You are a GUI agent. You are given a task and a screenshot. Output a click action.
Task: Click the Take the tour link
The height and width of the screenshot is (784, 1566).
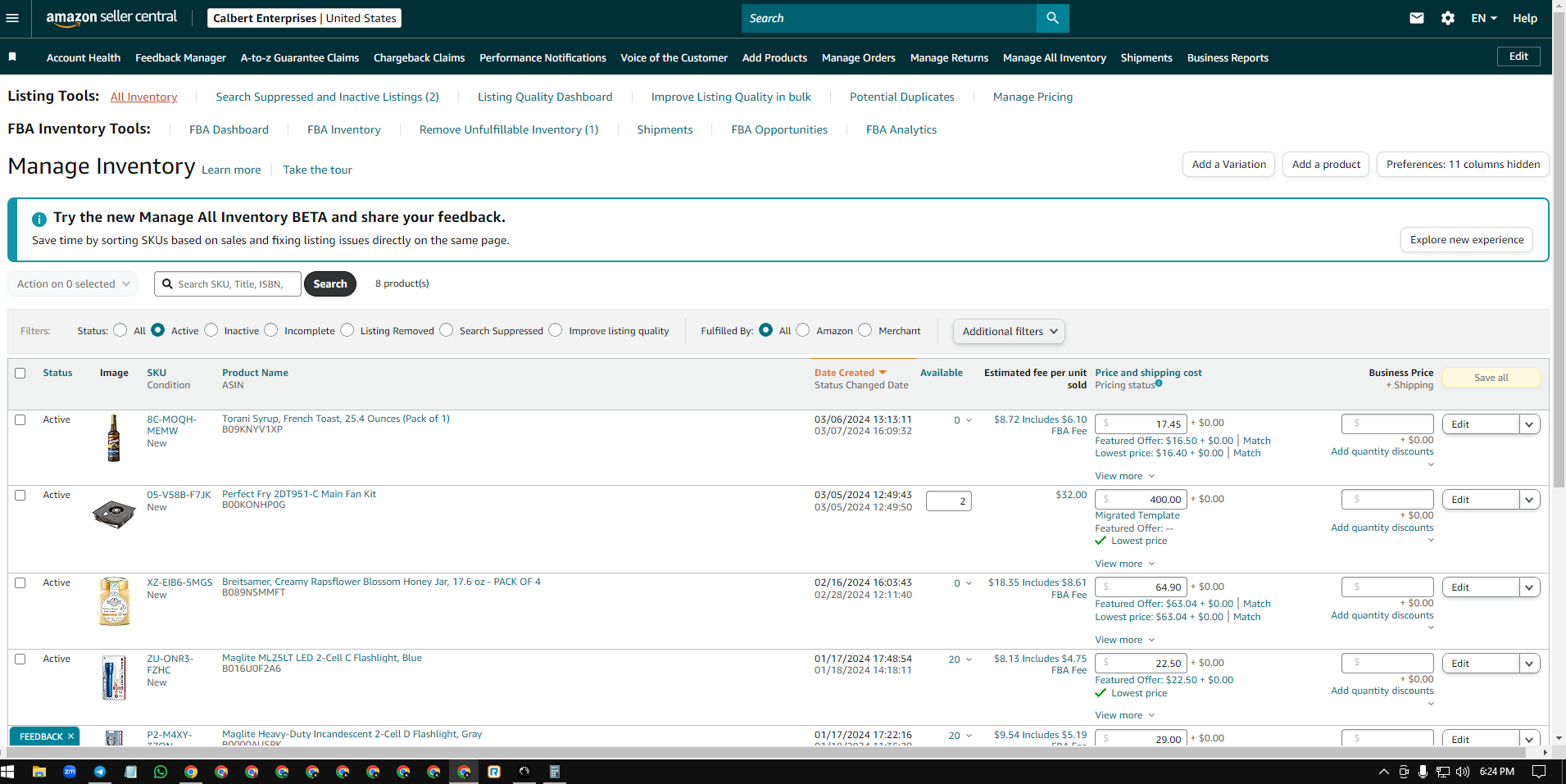(317, 170)
